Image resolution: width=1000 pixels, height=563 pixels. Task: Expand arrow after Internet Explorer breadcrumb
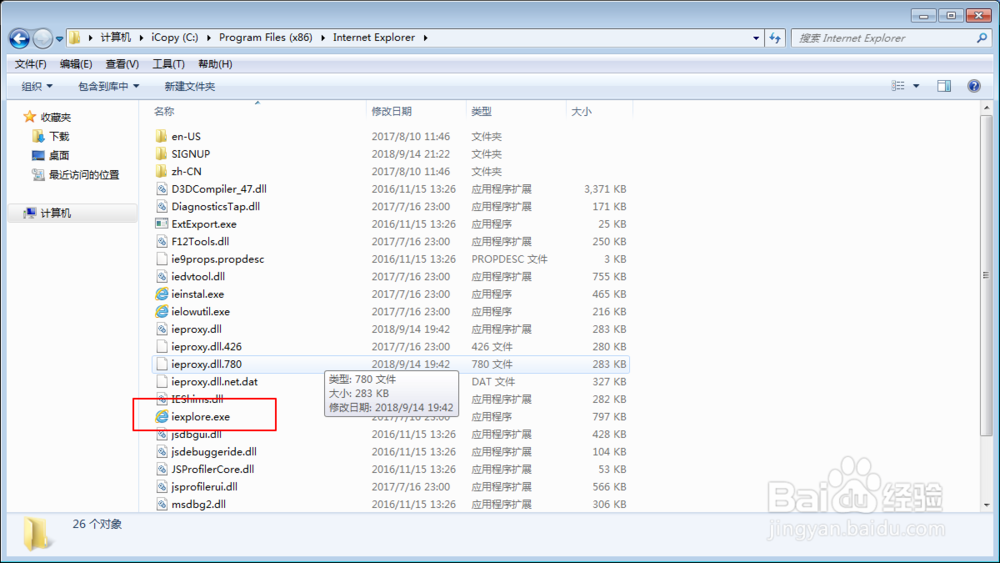pyautogui.click(x=425, y=38)
